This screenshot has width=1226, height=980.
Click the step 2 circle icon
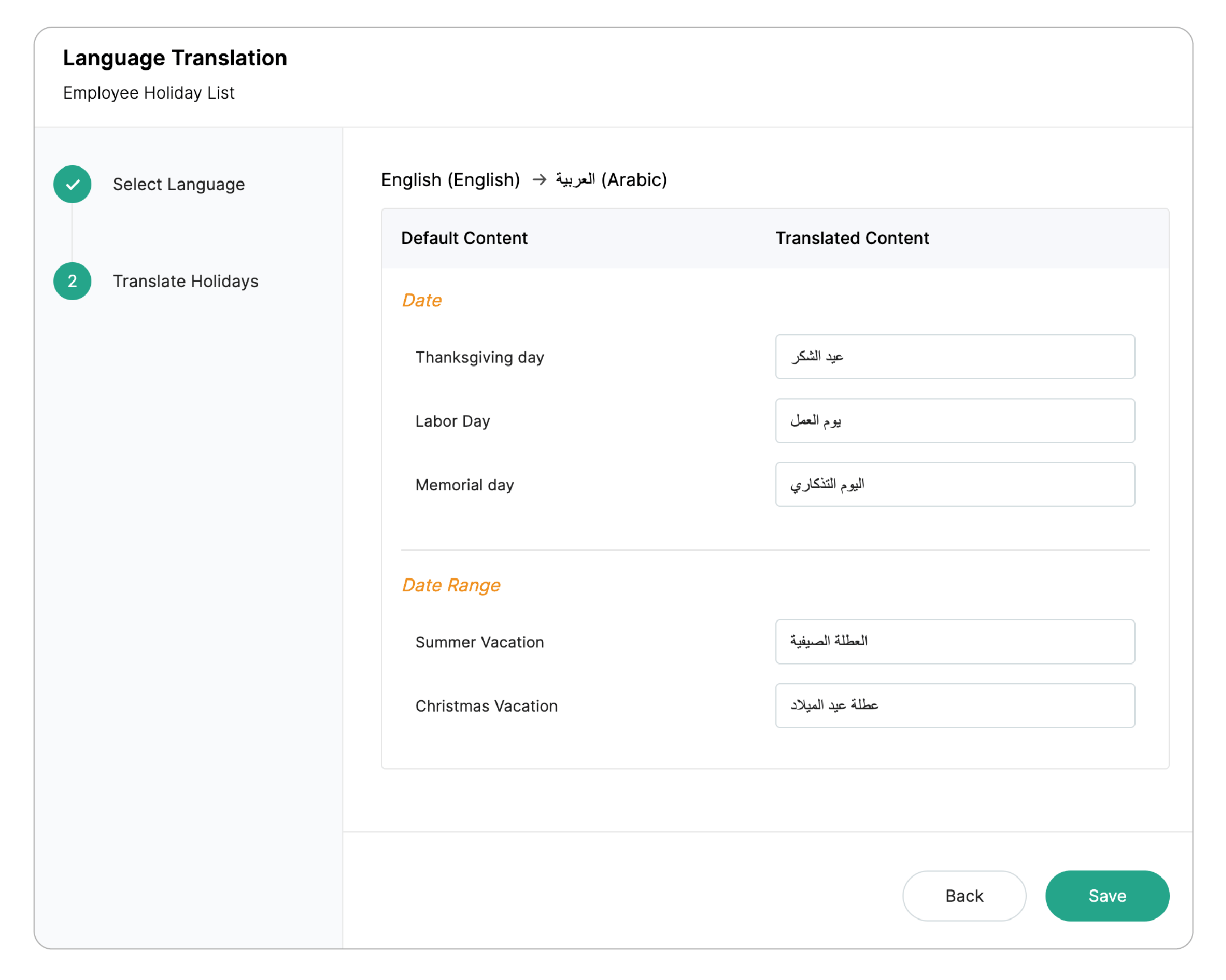(x=72, y=281)
